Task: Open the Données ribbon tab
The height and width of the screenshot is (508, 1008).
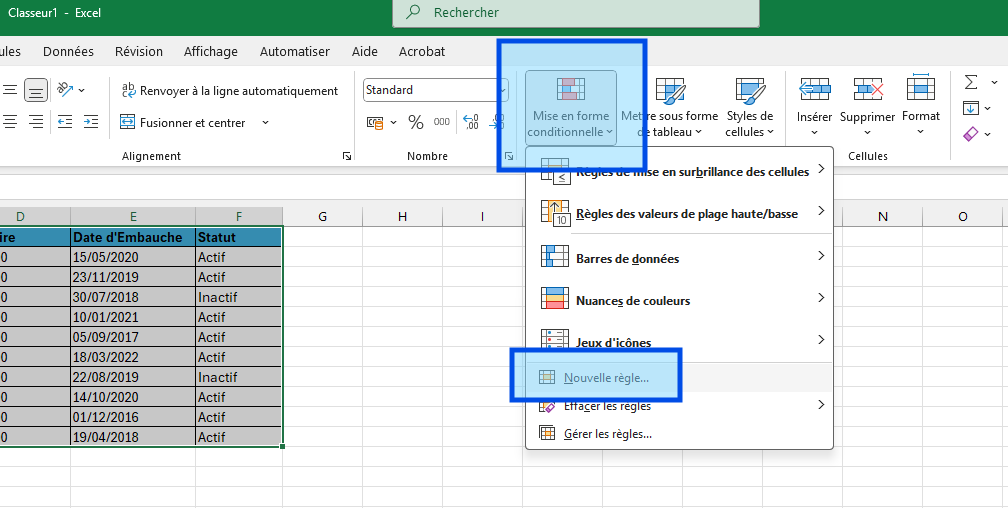Action: [68, 51]
